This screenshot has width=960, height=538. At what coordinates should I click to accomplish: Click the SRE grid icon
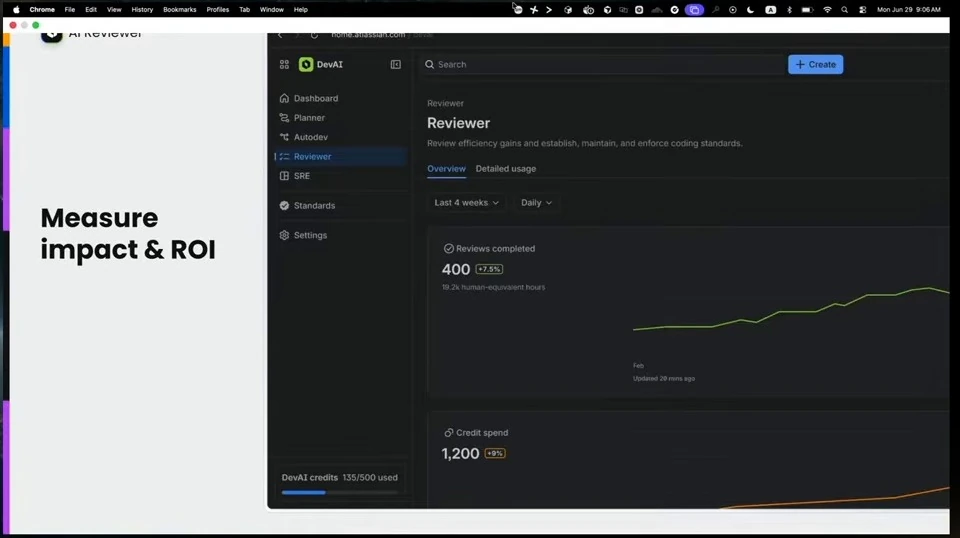284,176
